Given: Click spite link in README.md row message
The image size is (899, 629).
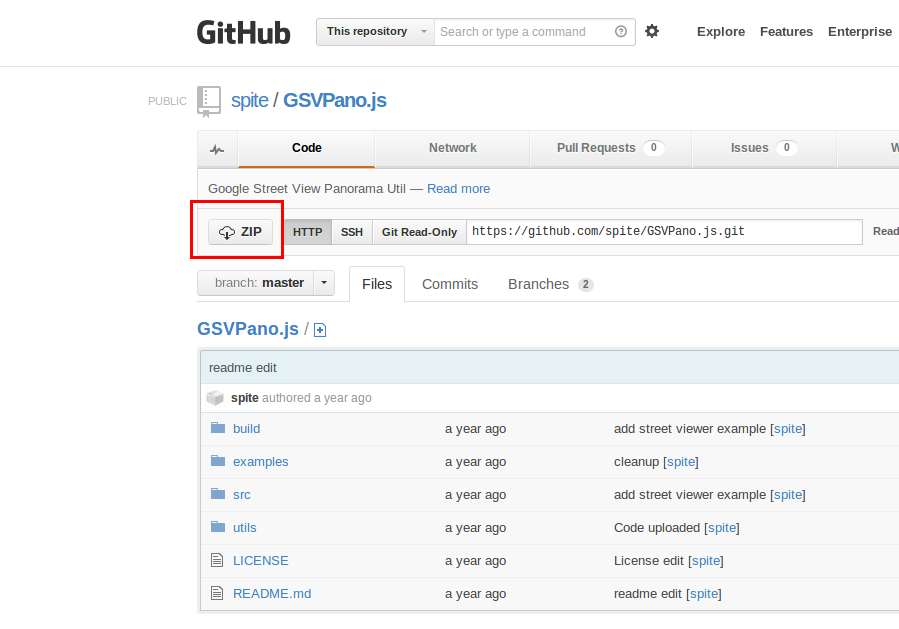Looking at the screenshot, I should pos(703,593).
